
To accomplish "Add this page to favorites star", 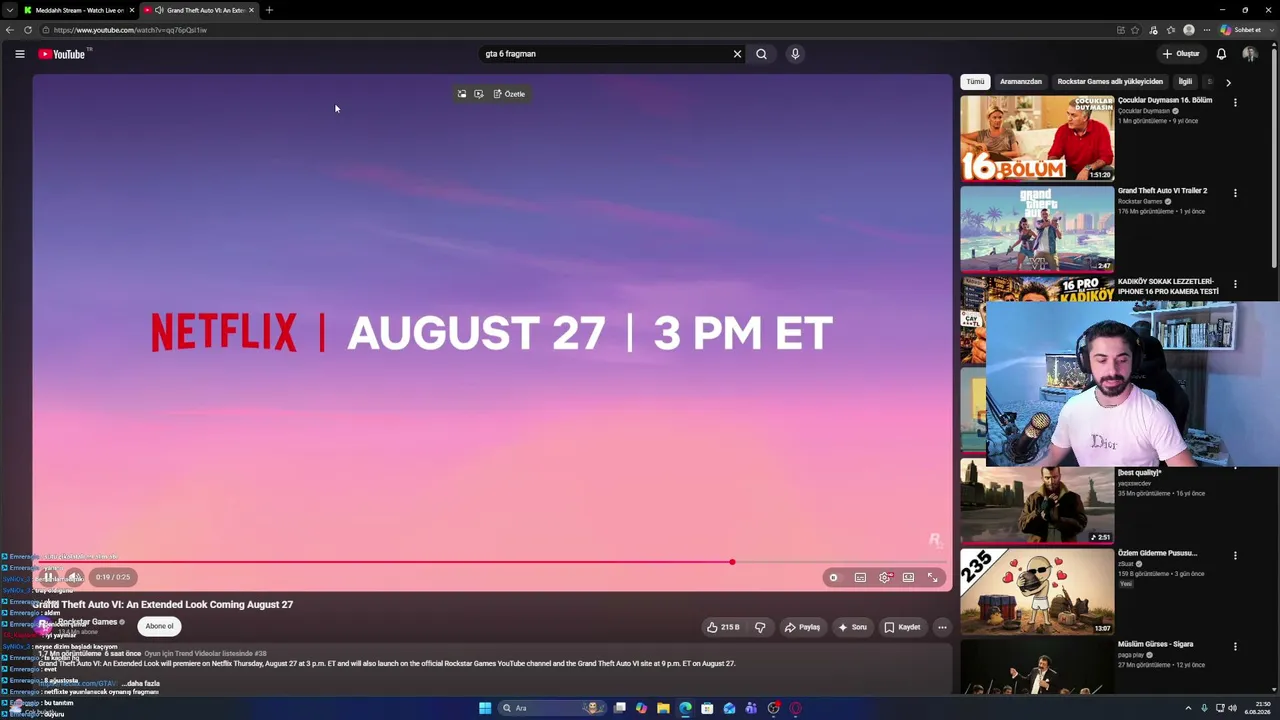I will click(1135, 30).
